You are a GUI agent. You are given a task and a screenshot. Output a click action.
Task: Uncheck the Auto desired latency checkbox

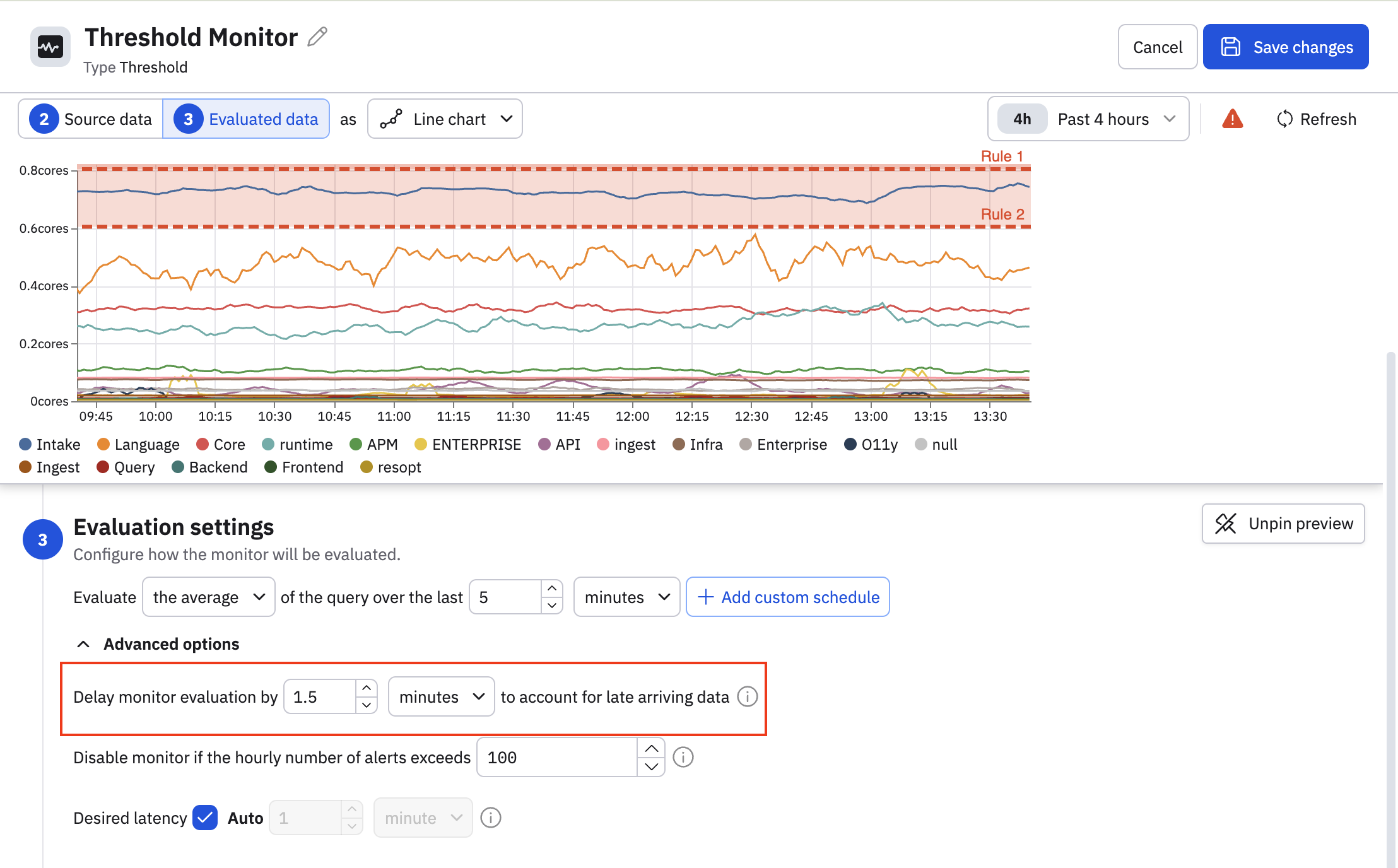205,818
